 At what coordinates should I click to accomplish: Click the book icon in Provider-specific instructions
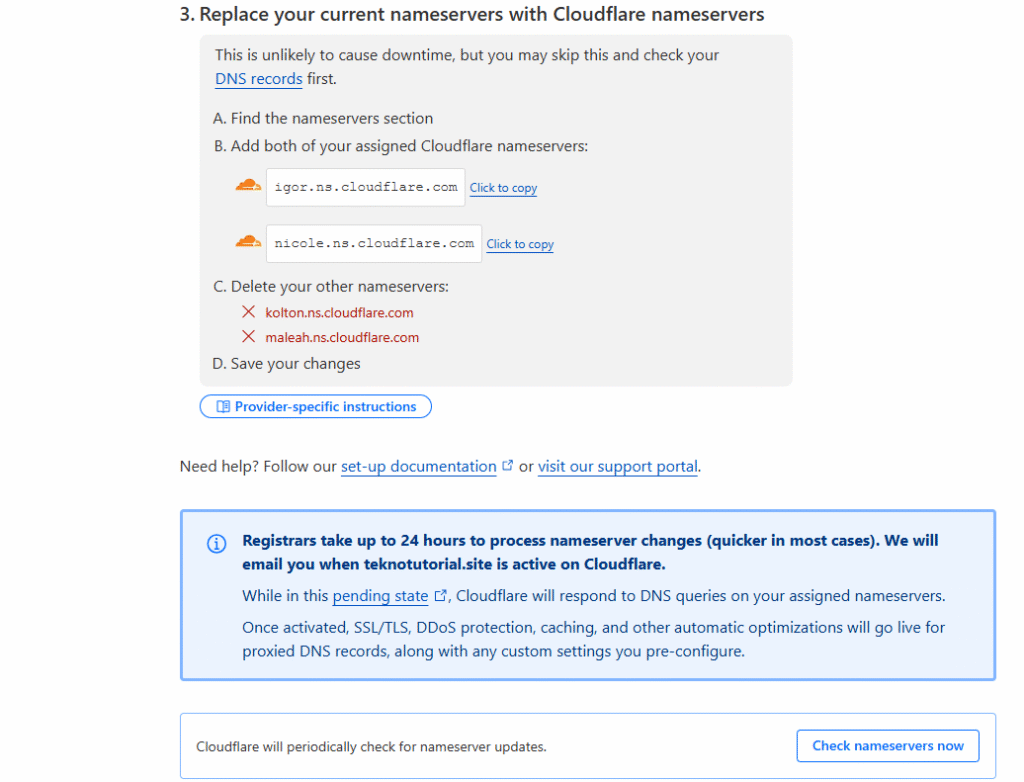coord(223,406)
